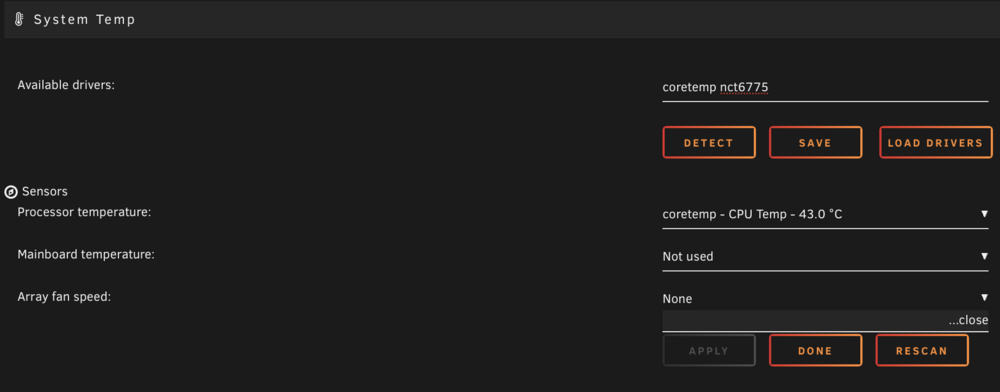1000x392 pixels.
Task: Finish with the DONE button
Action: (x=815, y=351)
